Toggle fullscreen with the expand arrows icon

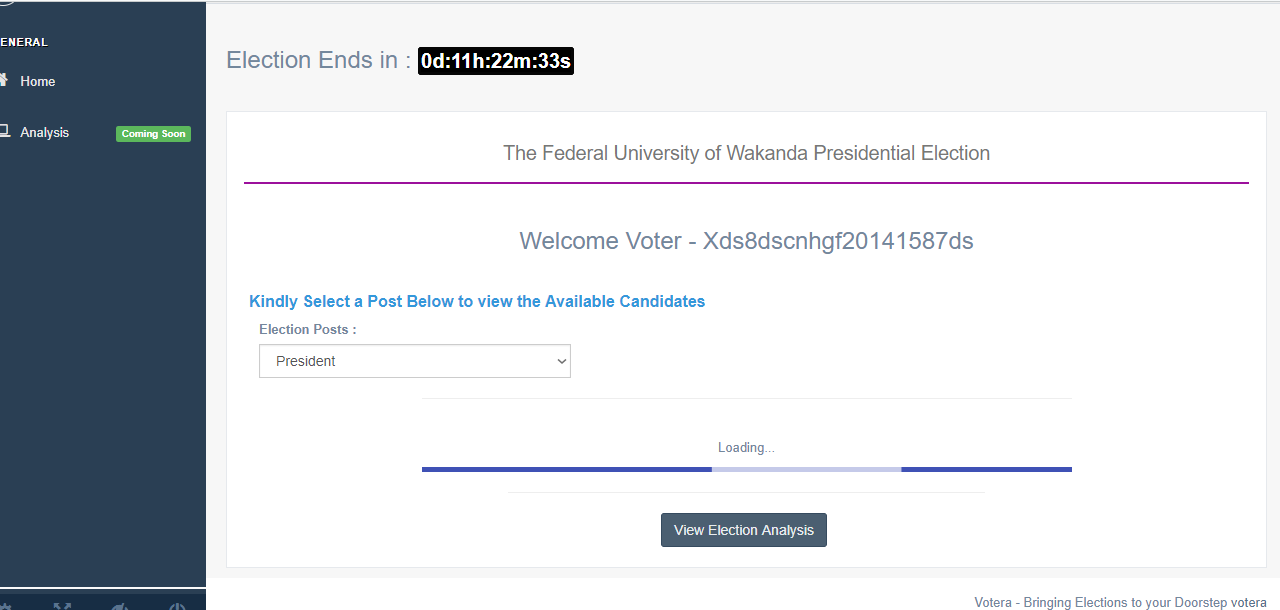[x=62, y=606]
